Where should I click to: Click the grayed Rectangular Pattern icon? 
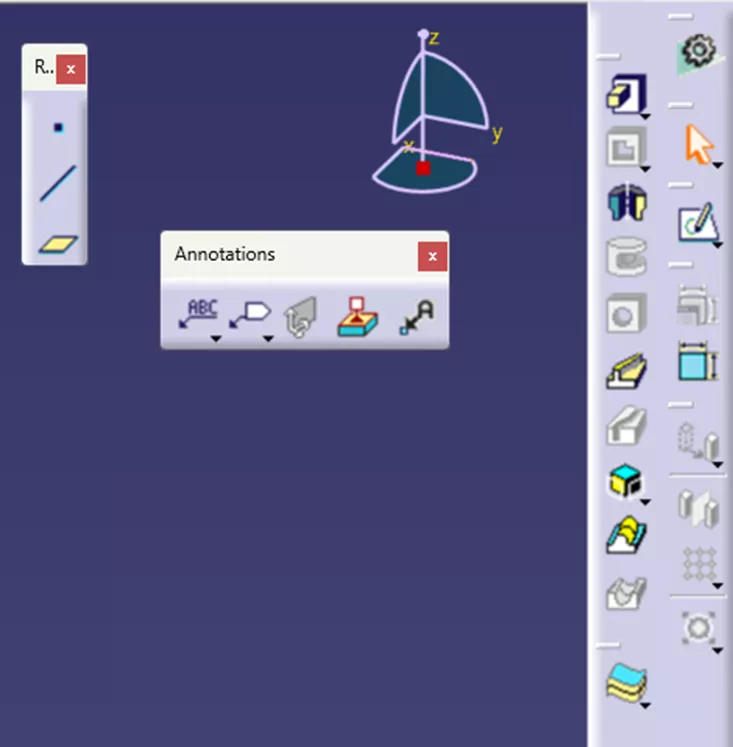coord(699,564)
